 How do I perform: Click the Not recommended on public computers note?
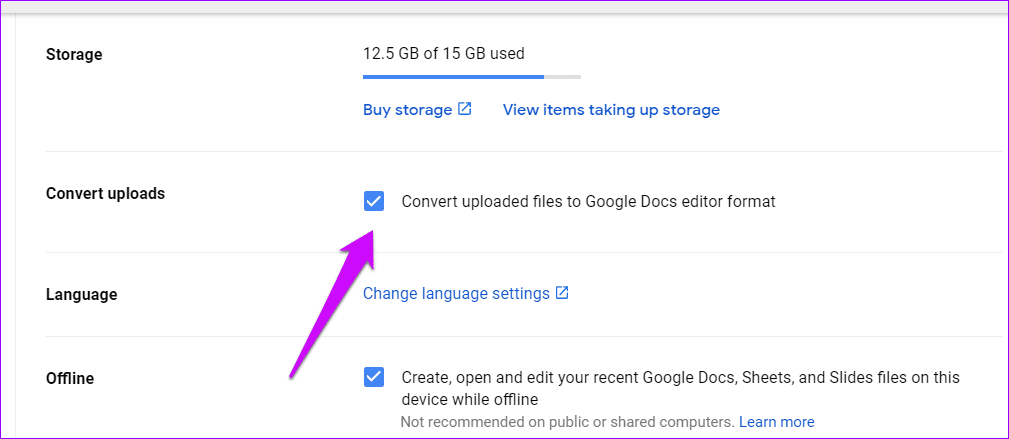pyautogui.click(x=567, y=422)
